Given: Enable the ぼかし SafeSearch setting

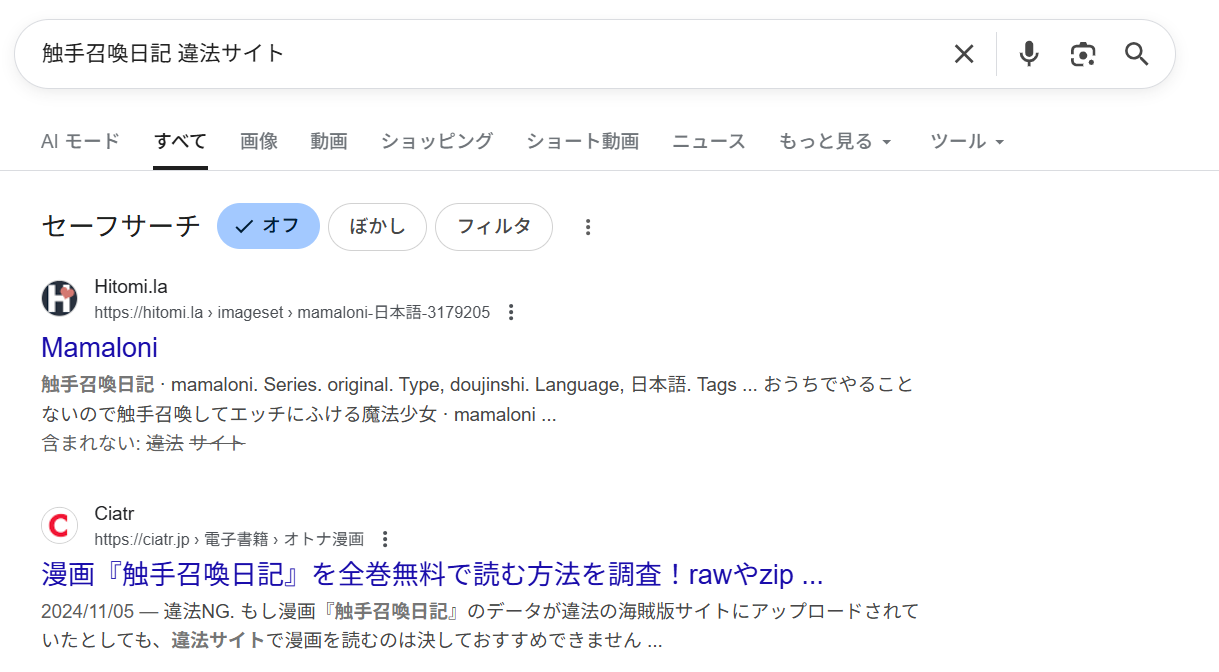Looking at the screenshot, I should point(377,227).
